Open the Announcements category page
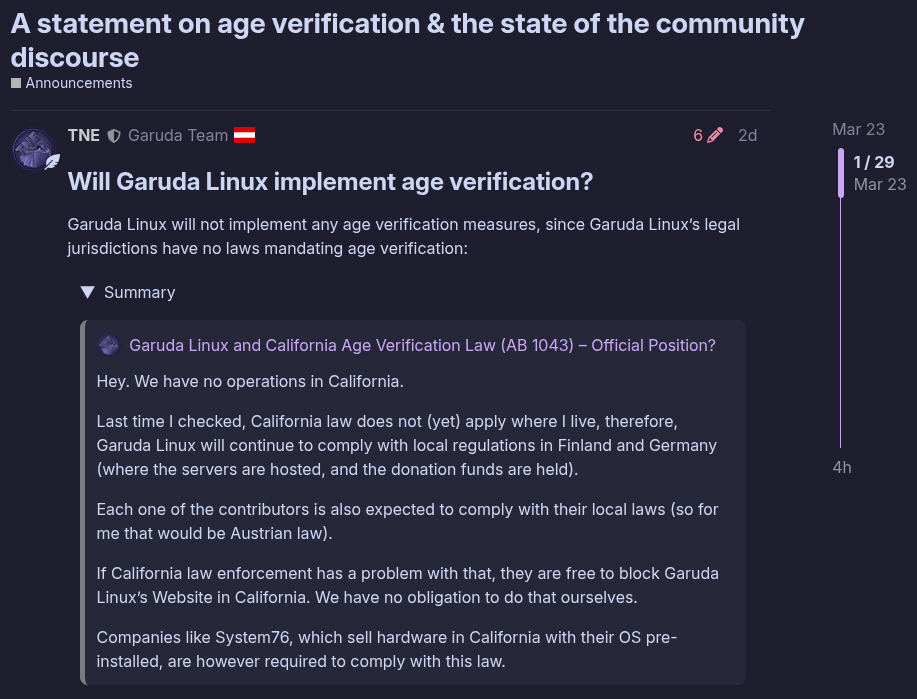This screenshot has width=917, height=699. click(78, 83)
